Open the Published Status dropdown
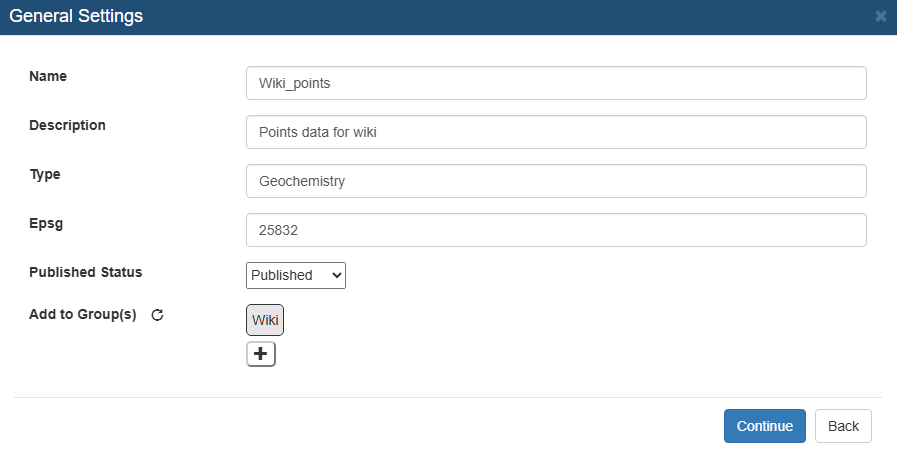This screenshot has width=897, height=458. click(x=296, y=276)
